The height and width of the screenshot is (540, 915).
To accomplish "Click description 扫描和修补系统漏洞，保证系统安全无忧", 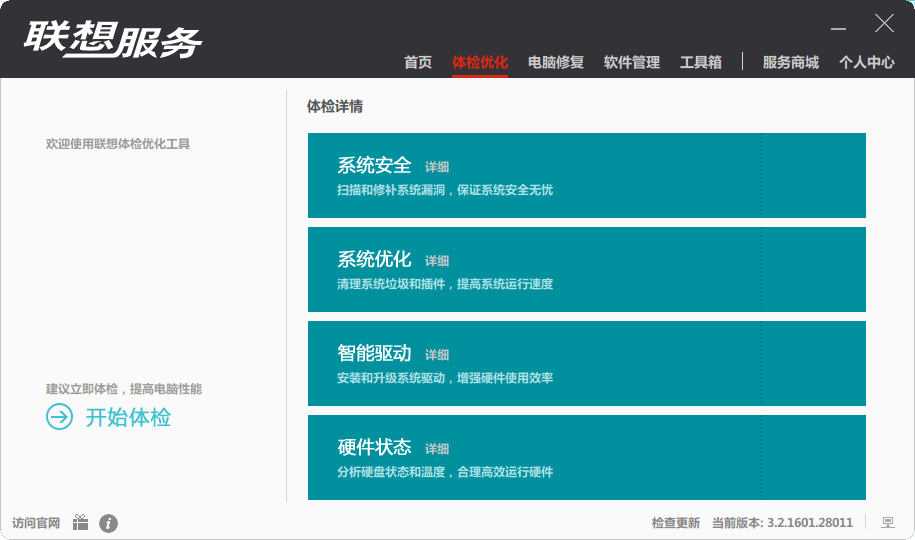I will 445,190.
